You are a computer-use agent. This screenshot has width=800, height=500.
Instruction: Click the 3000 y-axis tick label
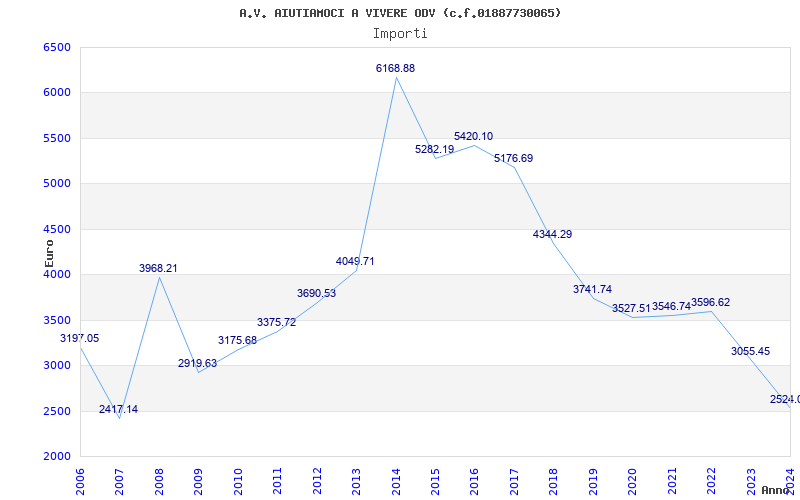(57, 366)
